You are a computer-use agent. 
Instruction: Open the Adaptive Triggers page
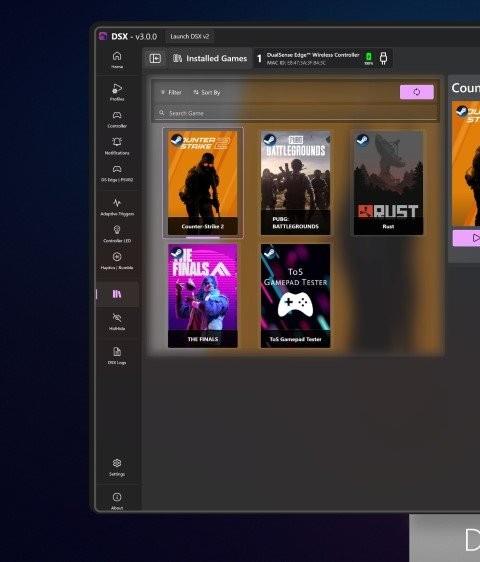click(x=117, y=207)
